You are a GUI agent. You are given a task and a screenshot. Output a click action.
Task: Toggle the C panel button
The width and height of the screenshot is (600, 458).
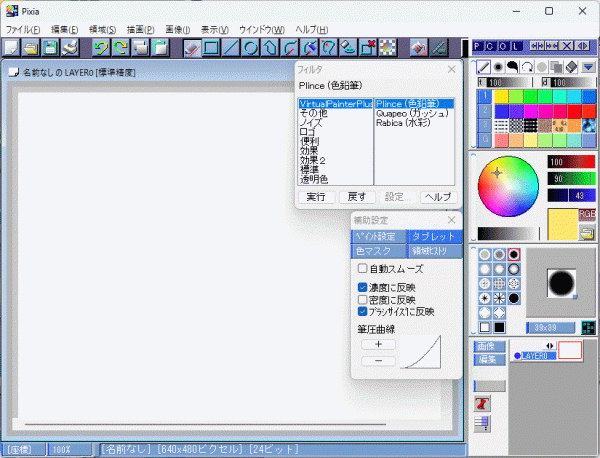coord(490,46)
